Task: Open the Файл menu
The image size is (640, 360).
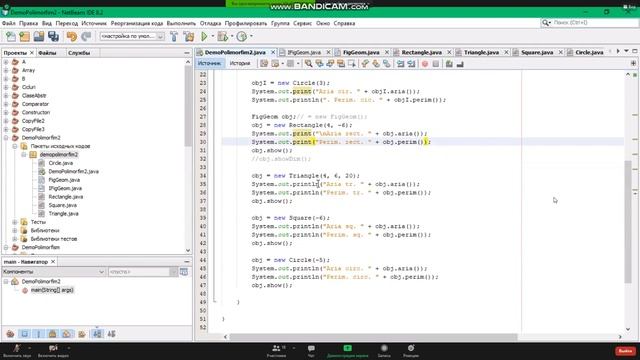Action: pyautogui.click(x=9, y=23)
